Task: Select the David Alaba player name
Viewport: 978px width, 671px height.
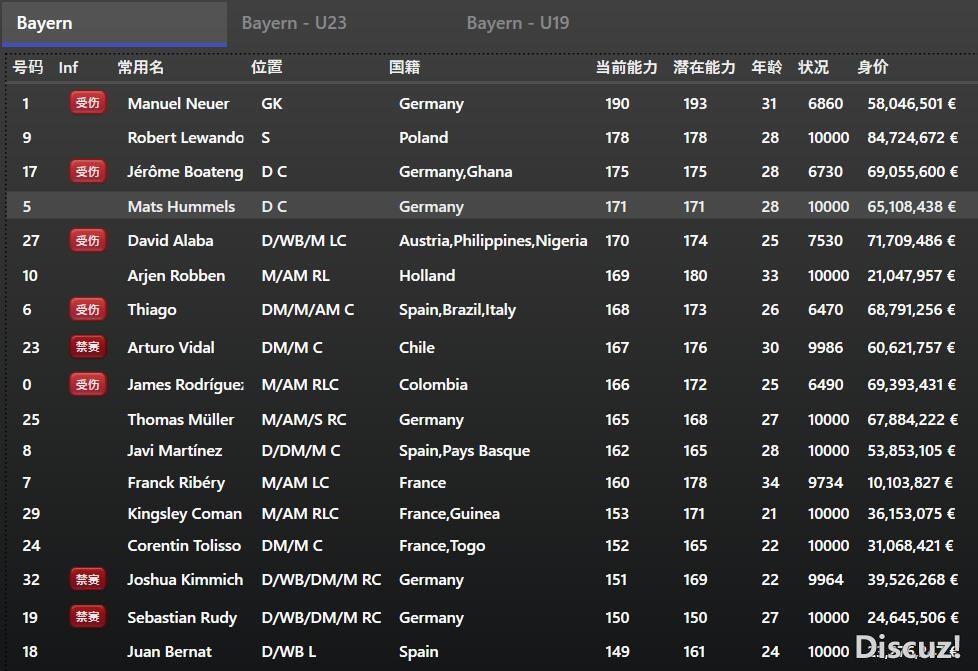Action: pyautogui.click(x=170, y=241)
